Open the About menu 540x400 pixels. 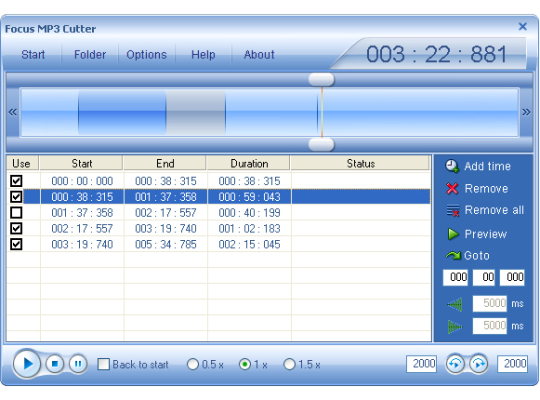point(259,54)
